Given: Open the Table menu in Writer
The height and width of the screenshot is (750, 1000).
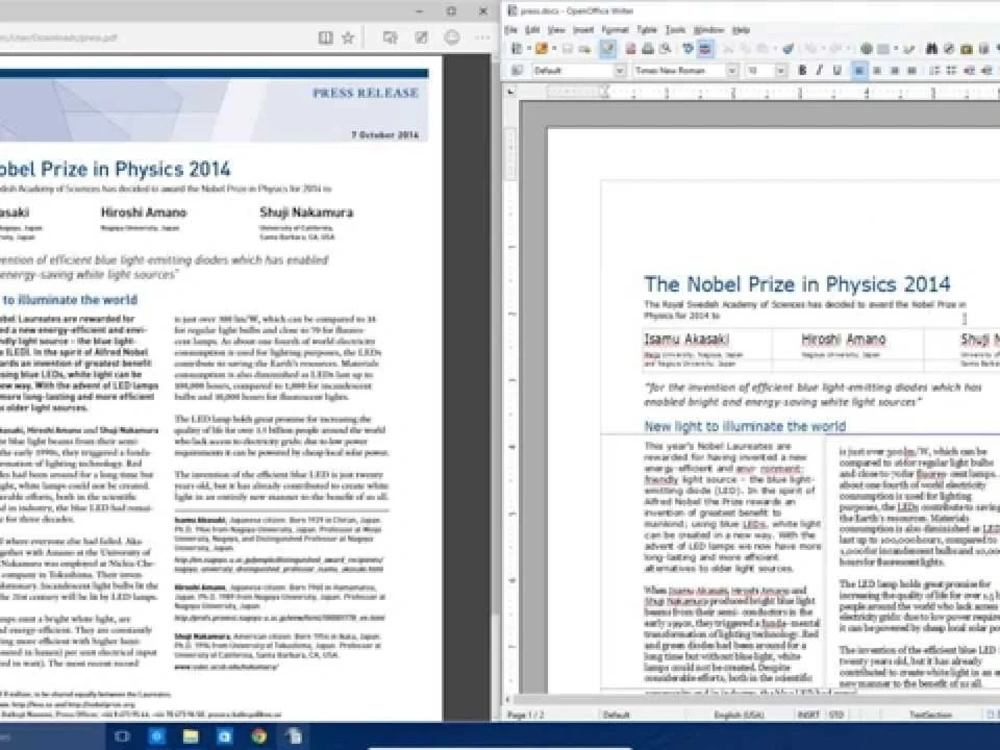Looking at the screenshot, I should [x=647, y=30].
